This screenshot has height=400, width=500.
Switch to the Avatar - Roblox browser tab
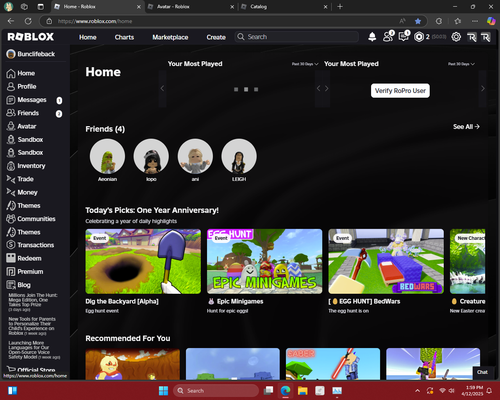tap(190, 7)
